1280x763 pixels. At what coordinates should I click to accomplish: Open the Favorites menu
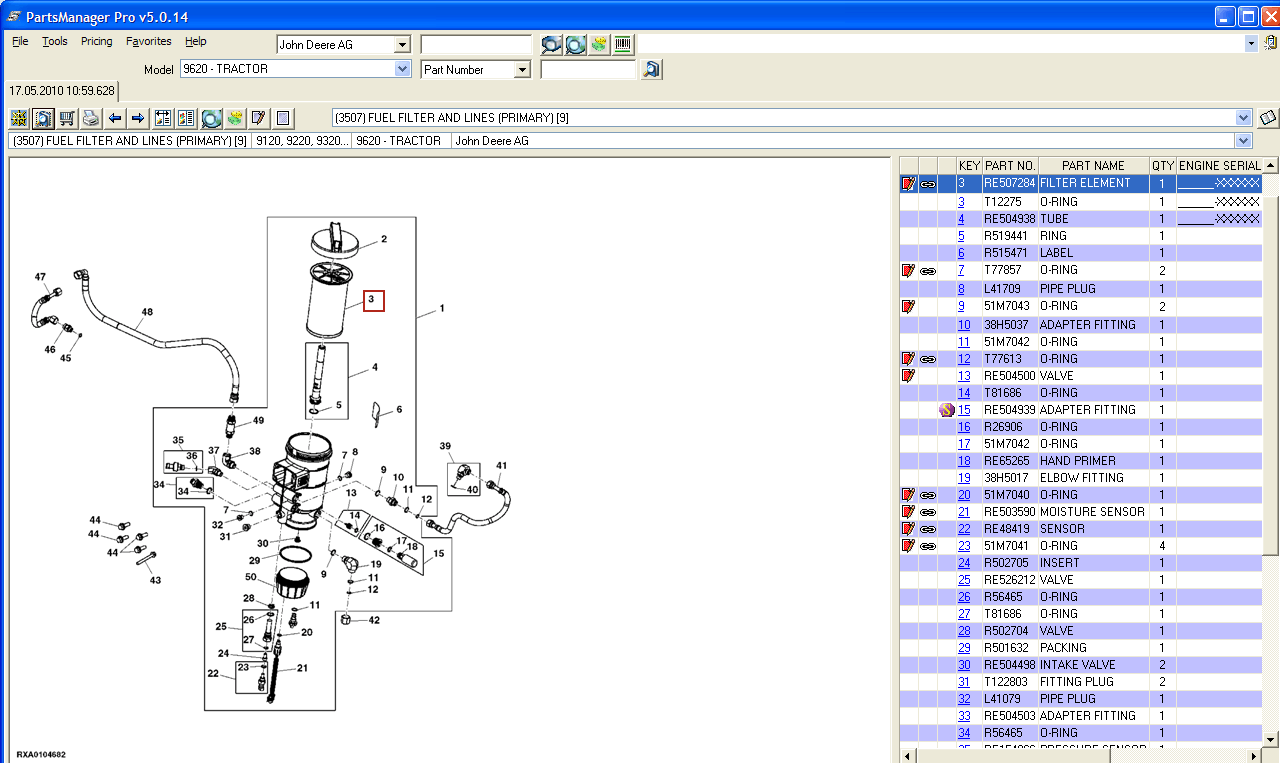(x=148, y=41)
